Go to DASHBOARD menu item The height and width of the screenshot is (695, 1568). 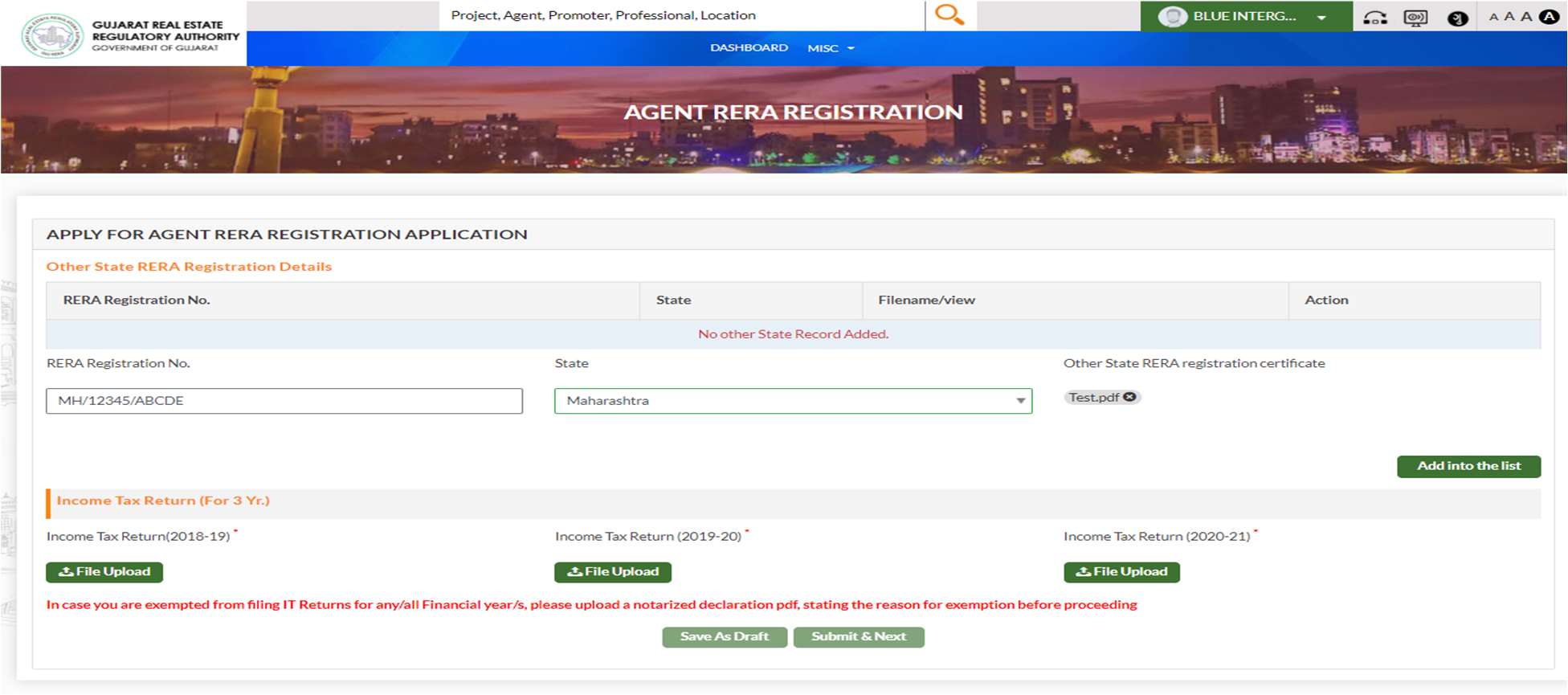[x=749, y=47]
